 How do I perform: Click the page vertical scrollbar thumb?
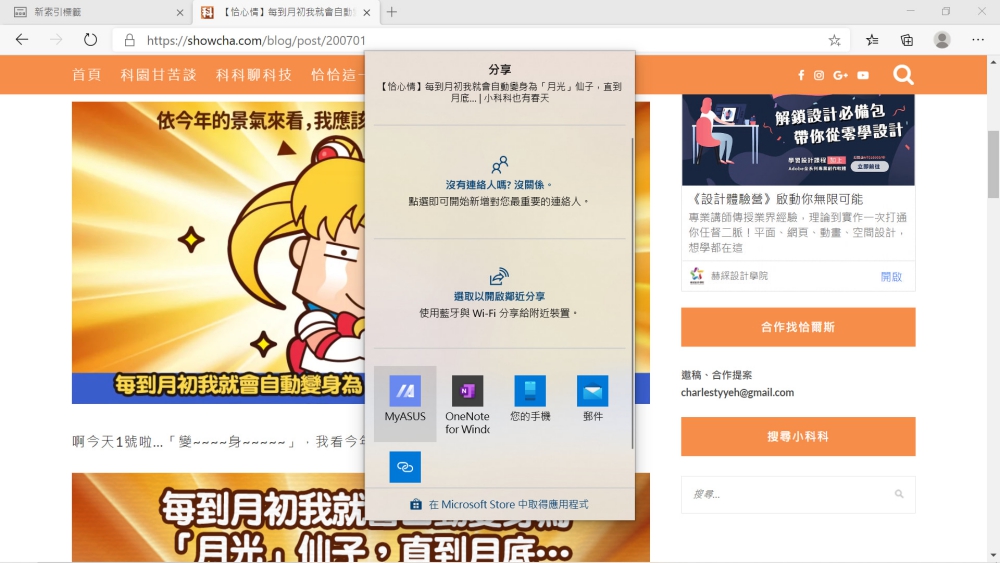(x=993, y=165)
